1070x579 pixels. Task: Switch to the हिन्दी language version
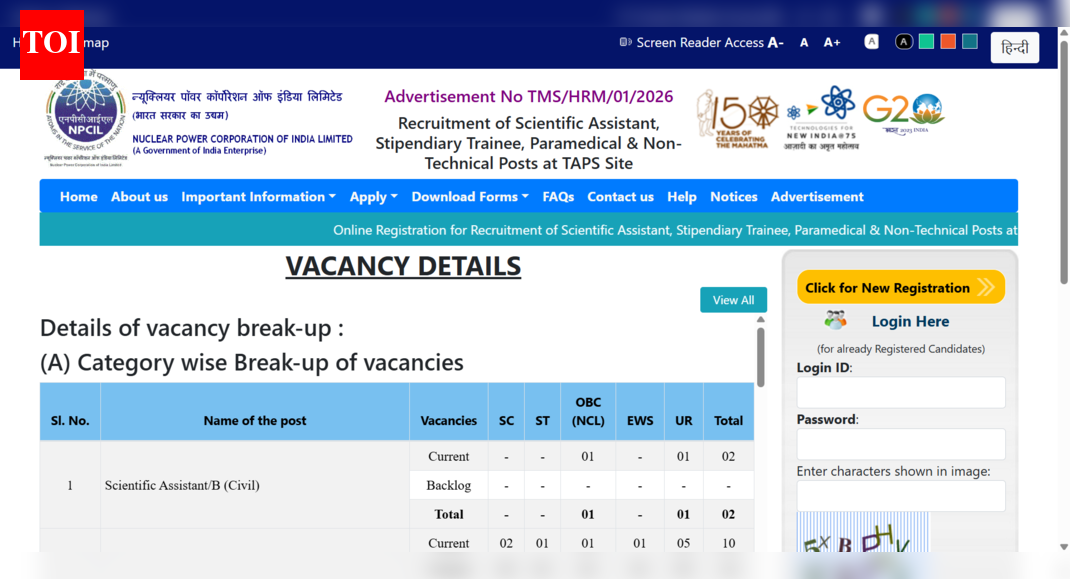(1014, 47)
